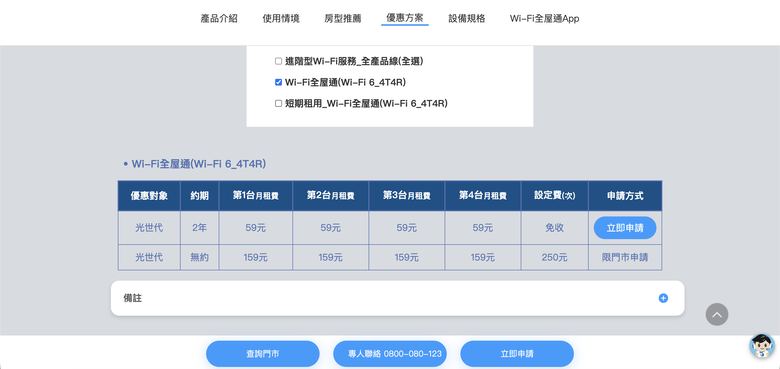The width and height of the screenshot is (780, 369).
Task: Go to 產品介紹 tab
Action: click(x=219, y=19)
